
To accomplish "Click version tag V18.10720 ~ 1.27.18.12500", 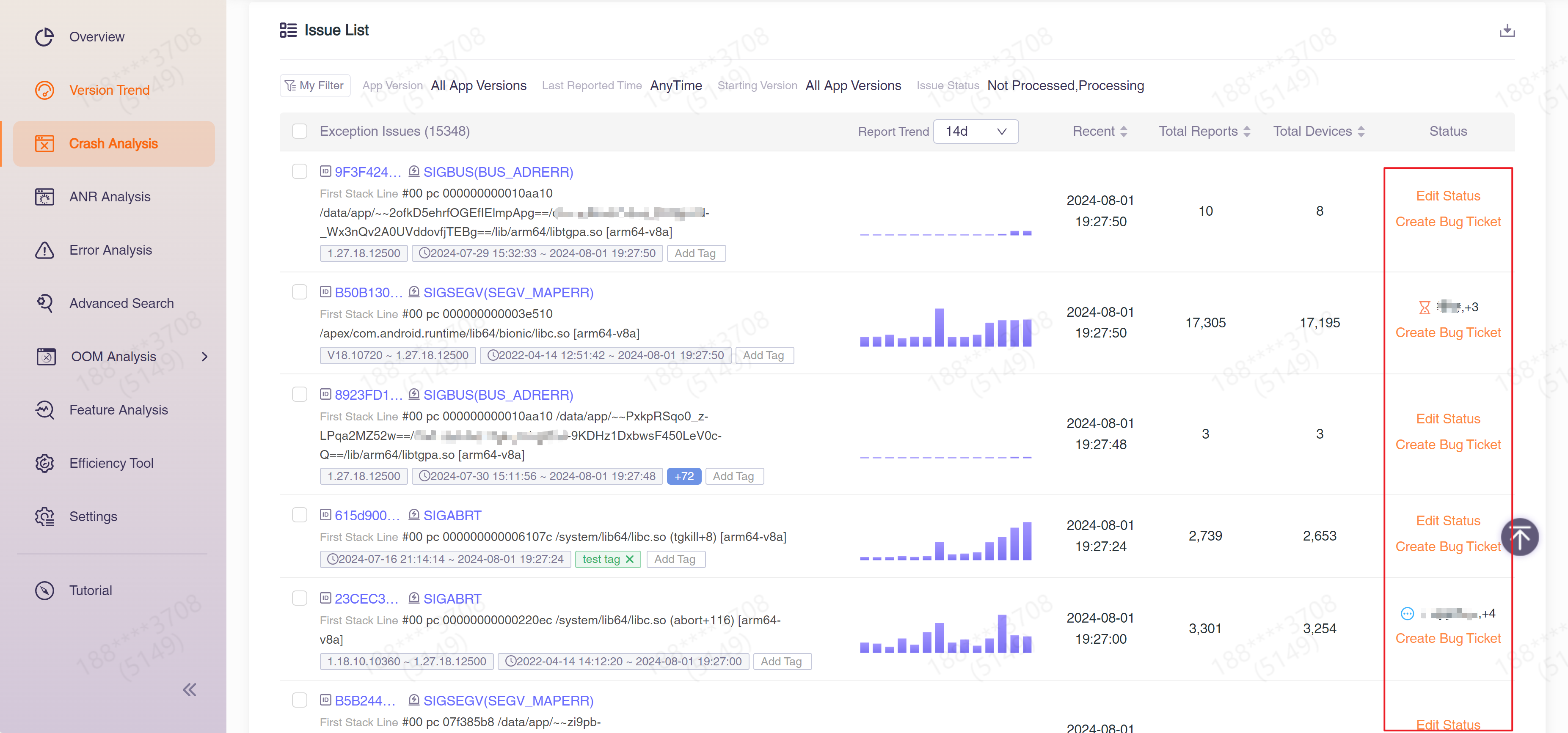I will tap(397, 354).
